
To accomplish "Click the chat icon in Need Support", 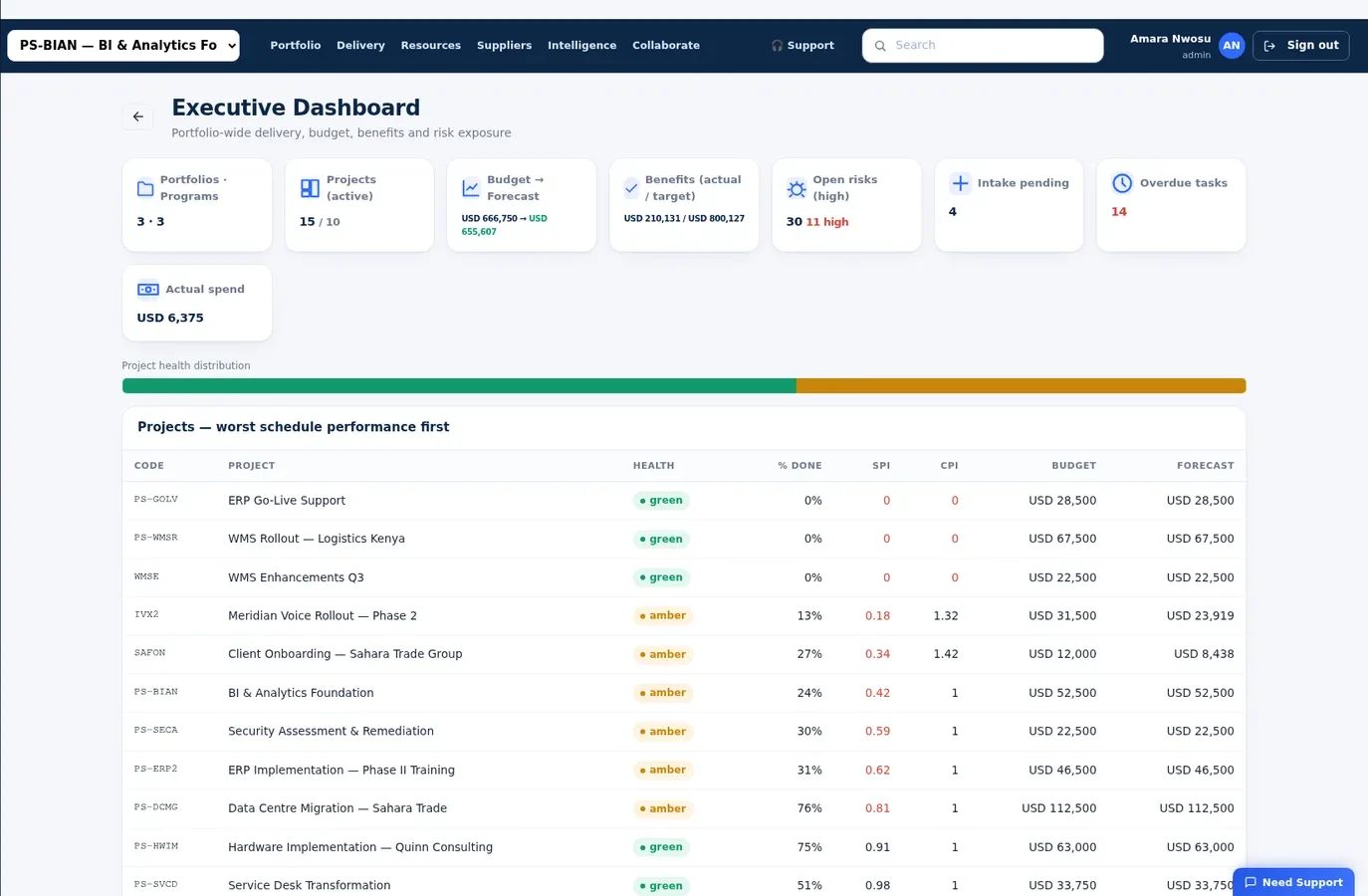I will coord(1251,882).
